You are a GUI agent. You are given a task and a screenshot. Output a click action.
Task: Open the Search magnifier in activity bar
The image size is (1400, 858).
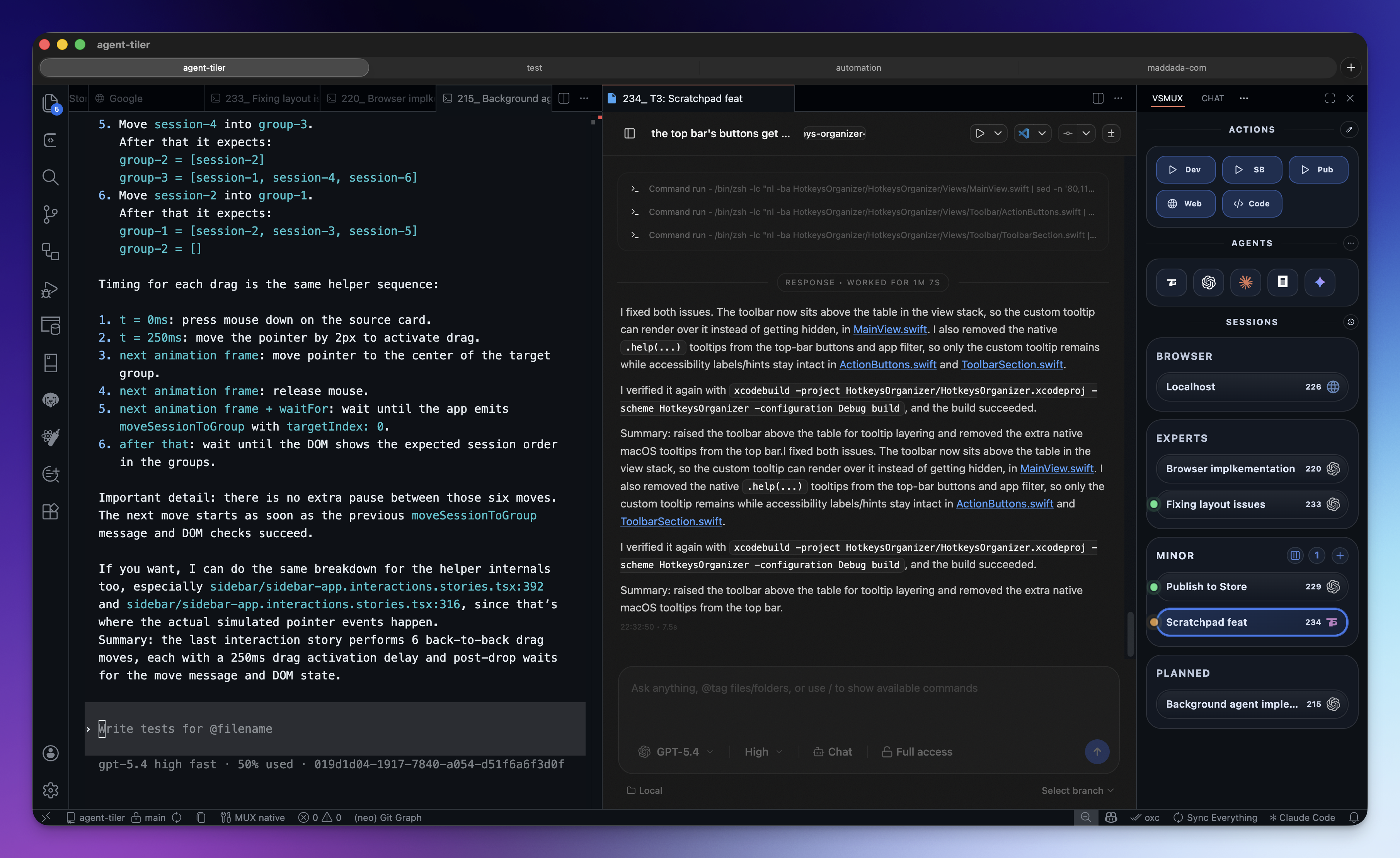click(51, 177)
